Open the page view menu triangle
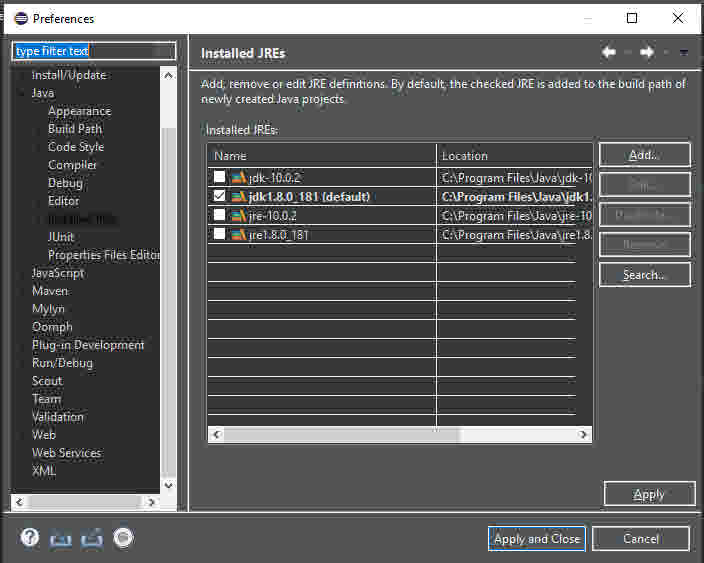 [x=683, y=53]
